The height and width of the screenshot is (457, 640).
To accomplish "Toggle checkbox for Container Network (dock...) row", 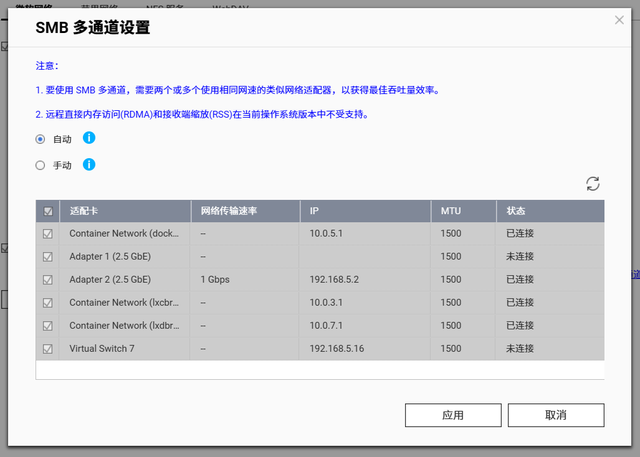I will click(48, 234).
